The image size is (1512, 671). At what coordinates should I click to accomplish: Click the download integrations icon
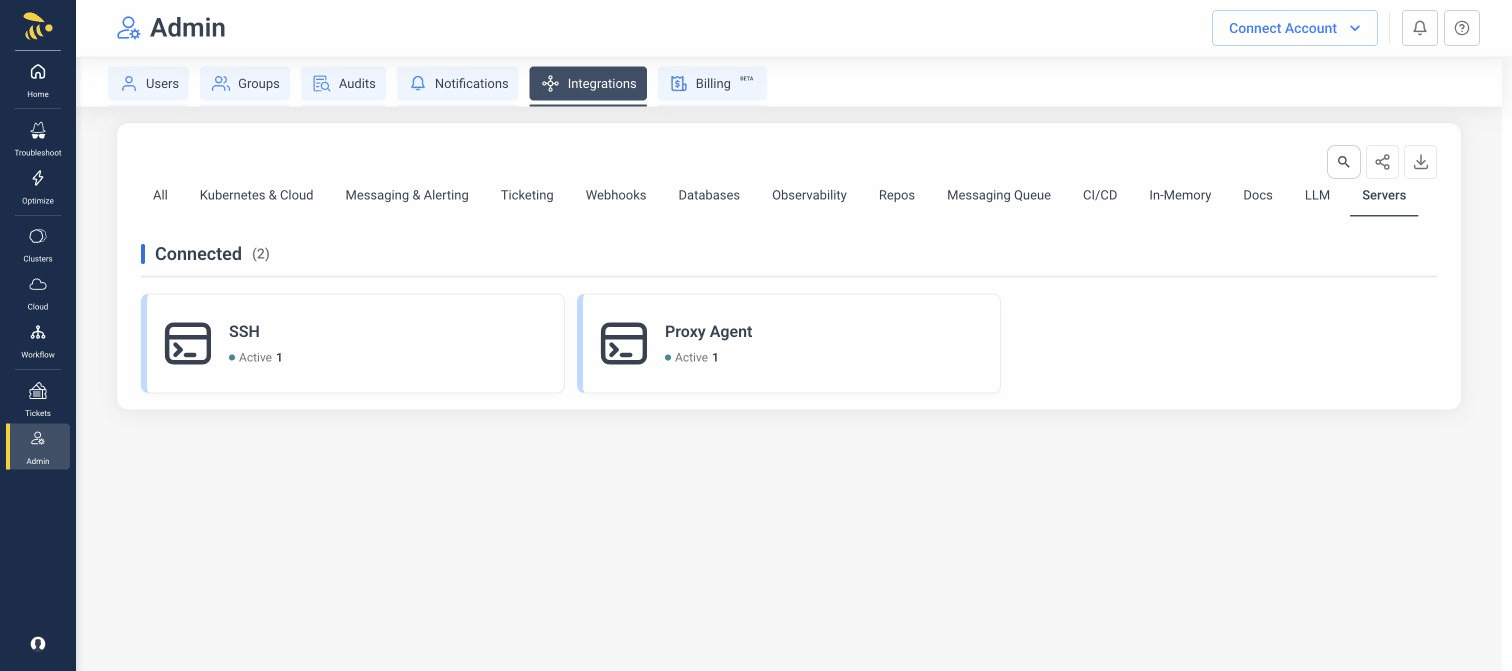[x=1421, y=162]
